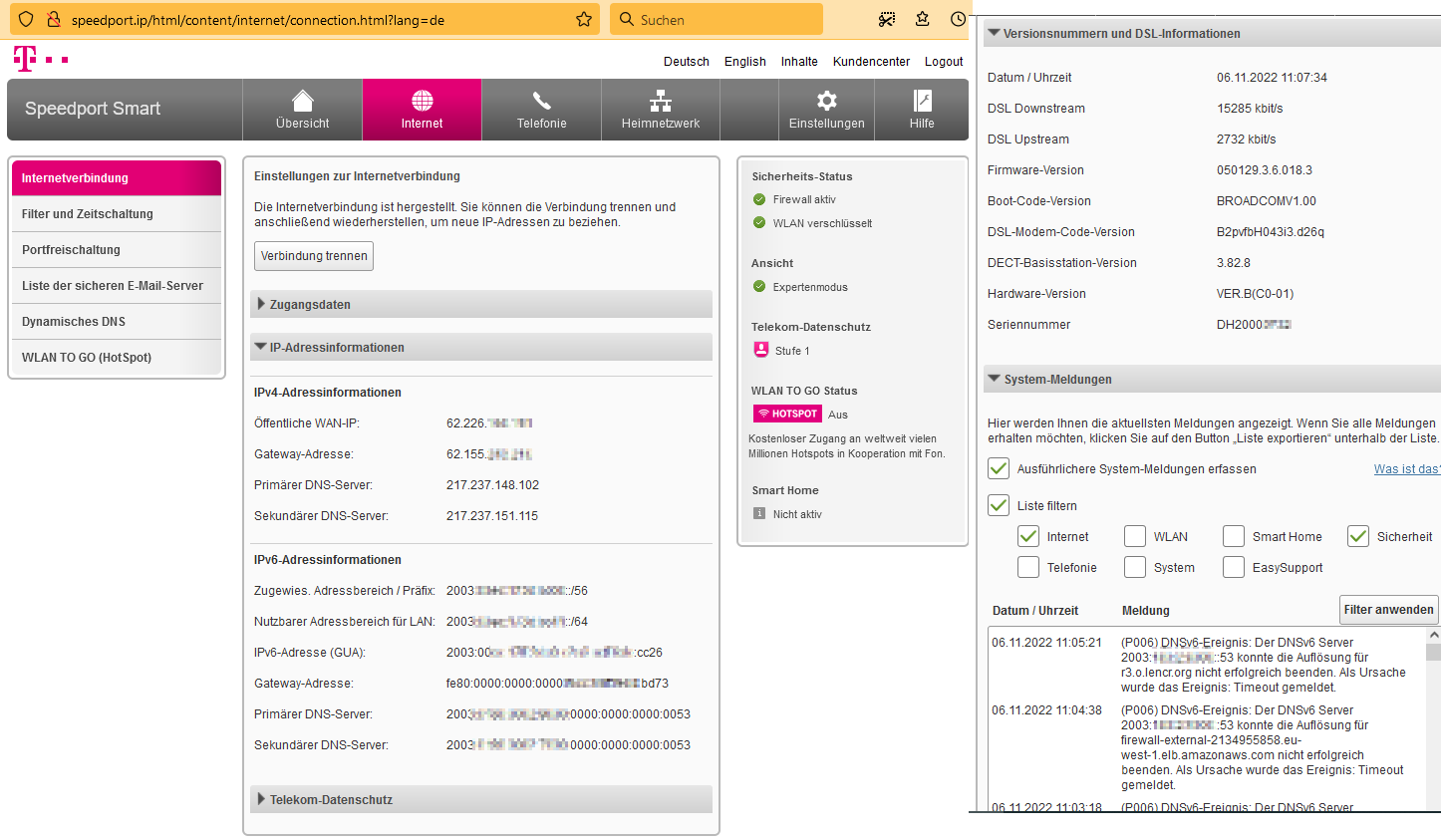Click the Expertenmodus status checkmark
Image resolution: width=1441 pixels, height=840 pixels.
coord(759,287)
